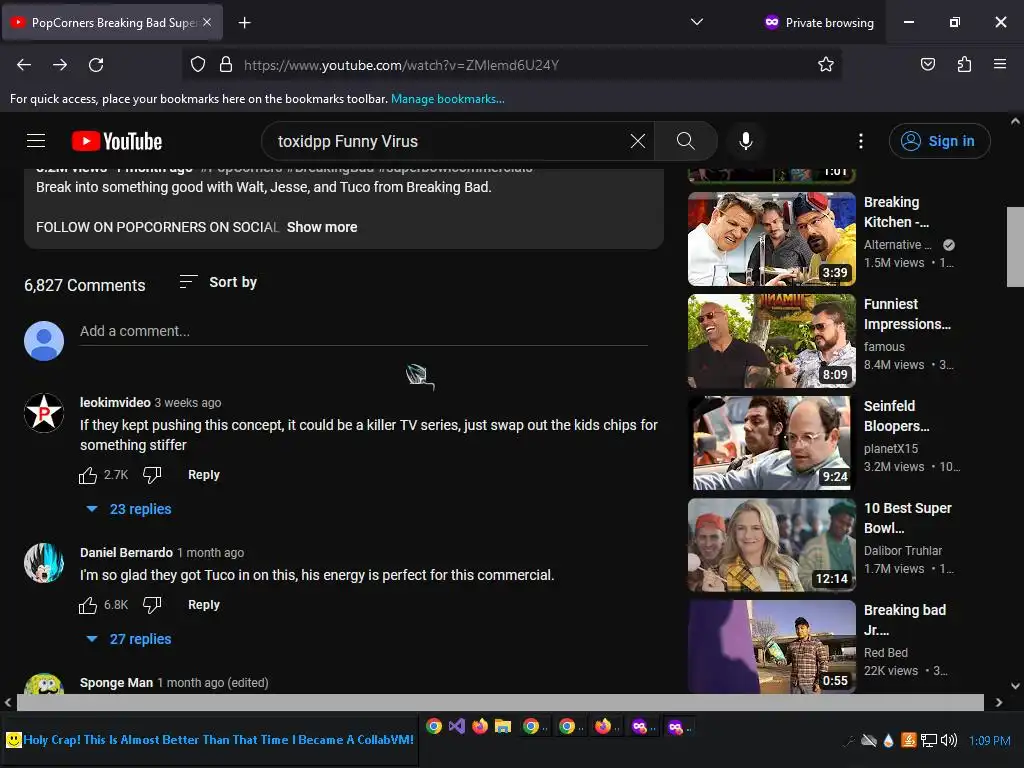Open Daniel Bernardo username link
The image size is (1024, 768).
click(126, 552)
